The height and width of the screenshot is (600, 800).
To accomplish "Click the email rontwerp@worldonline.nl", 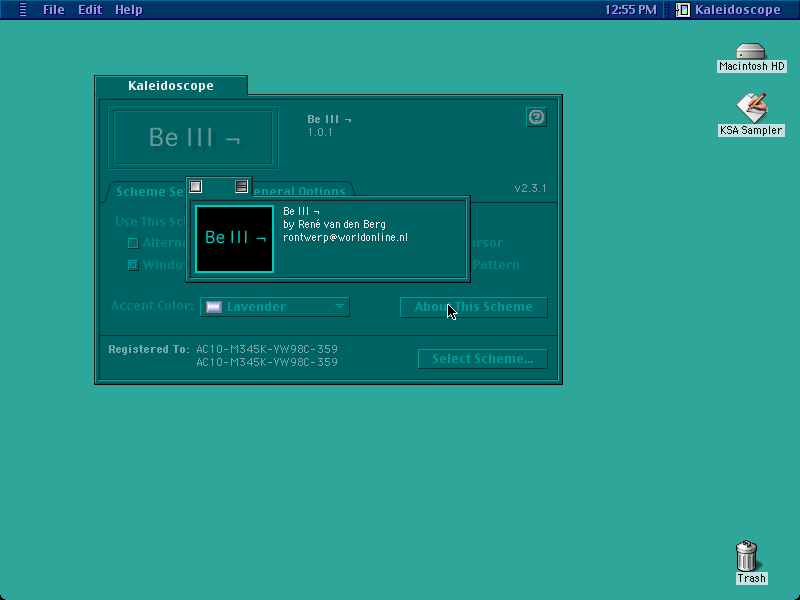I will (x=345, y=238).
